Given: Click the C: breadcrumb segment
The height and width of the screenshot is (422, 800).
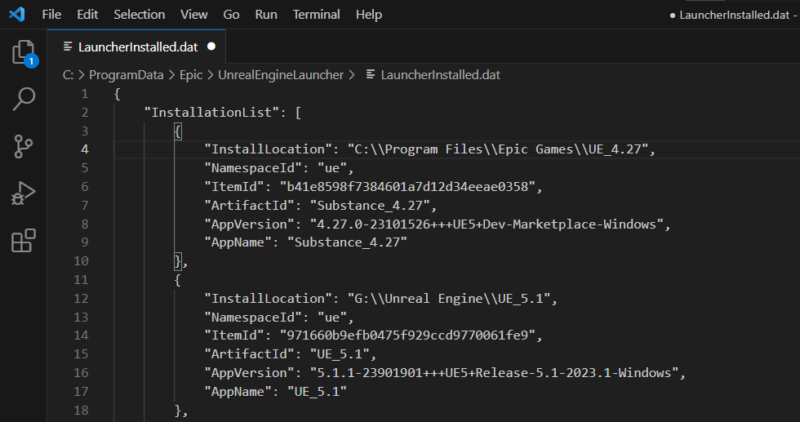Looking at the screenshot, I should coord(68,75).
